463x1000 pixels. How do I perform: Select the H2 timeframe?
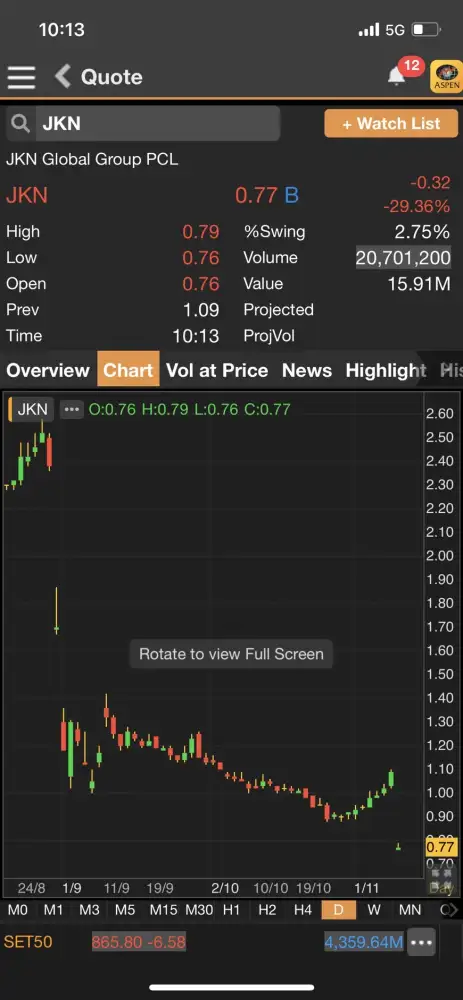(x=267, y=909)
